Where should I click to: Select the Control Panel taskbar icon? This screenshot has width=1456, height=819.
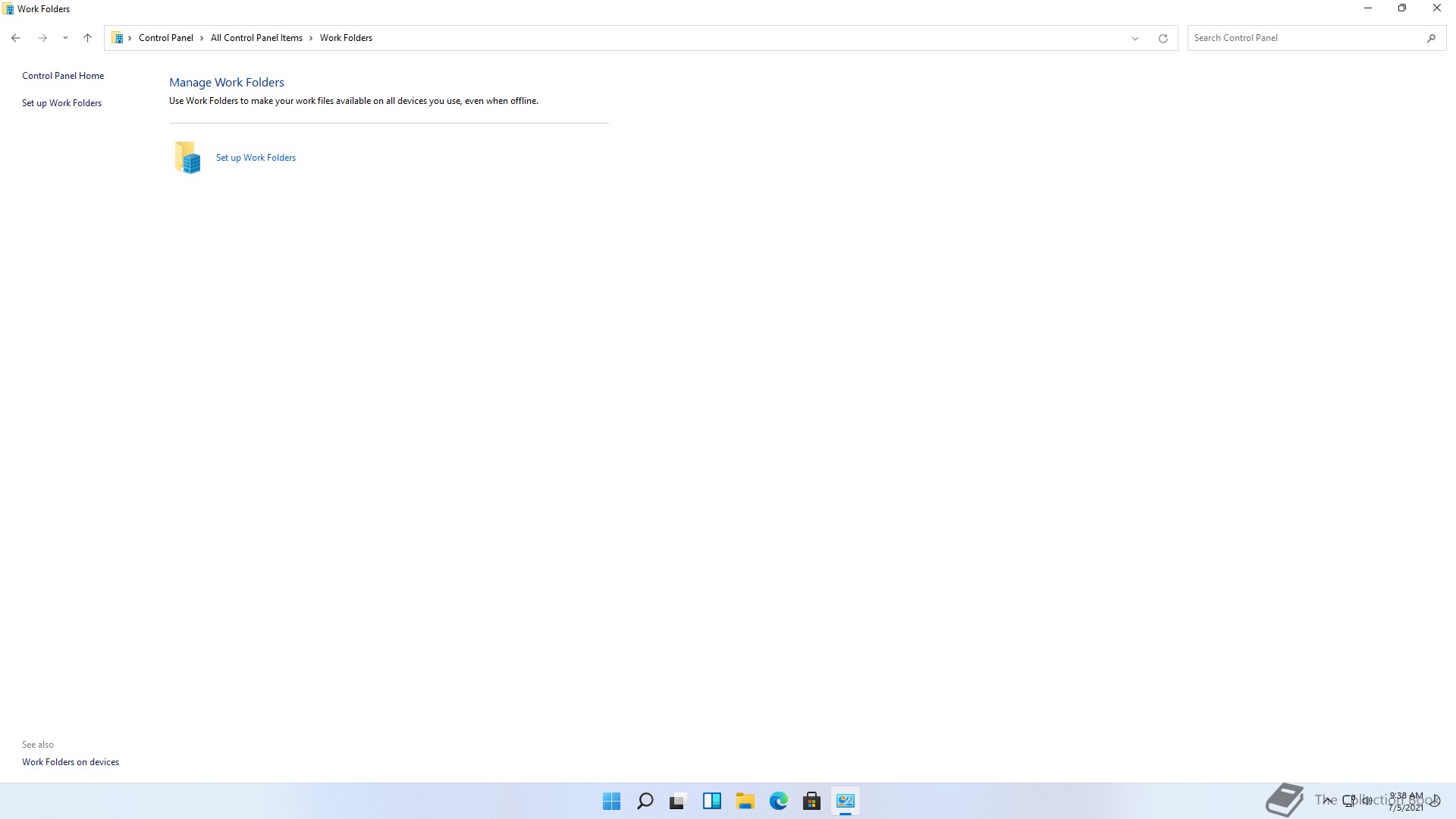pos(845,801)
